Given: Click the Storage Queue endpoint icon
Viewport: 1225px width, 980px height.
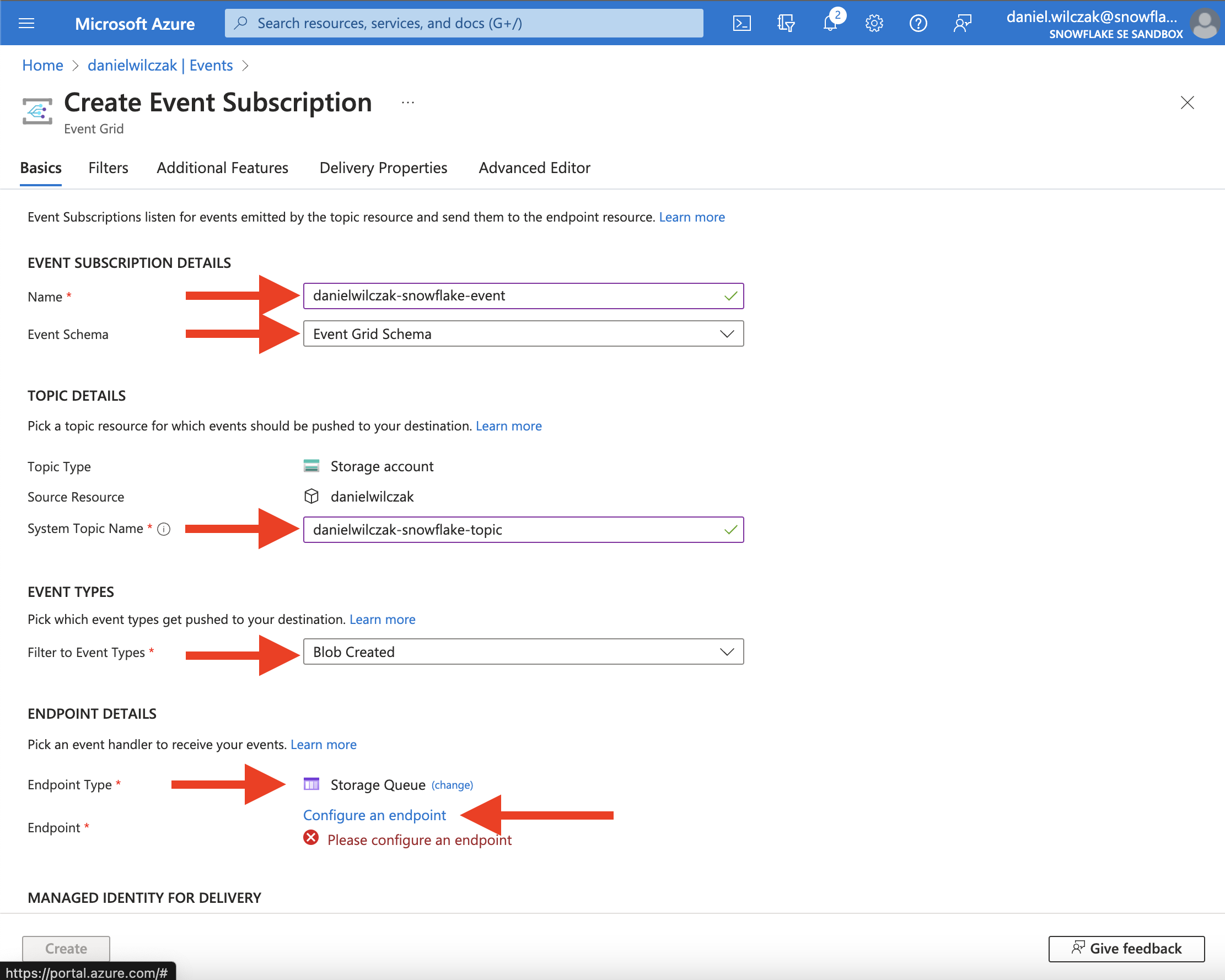Looking at the screenshot, I should (311, 784).
